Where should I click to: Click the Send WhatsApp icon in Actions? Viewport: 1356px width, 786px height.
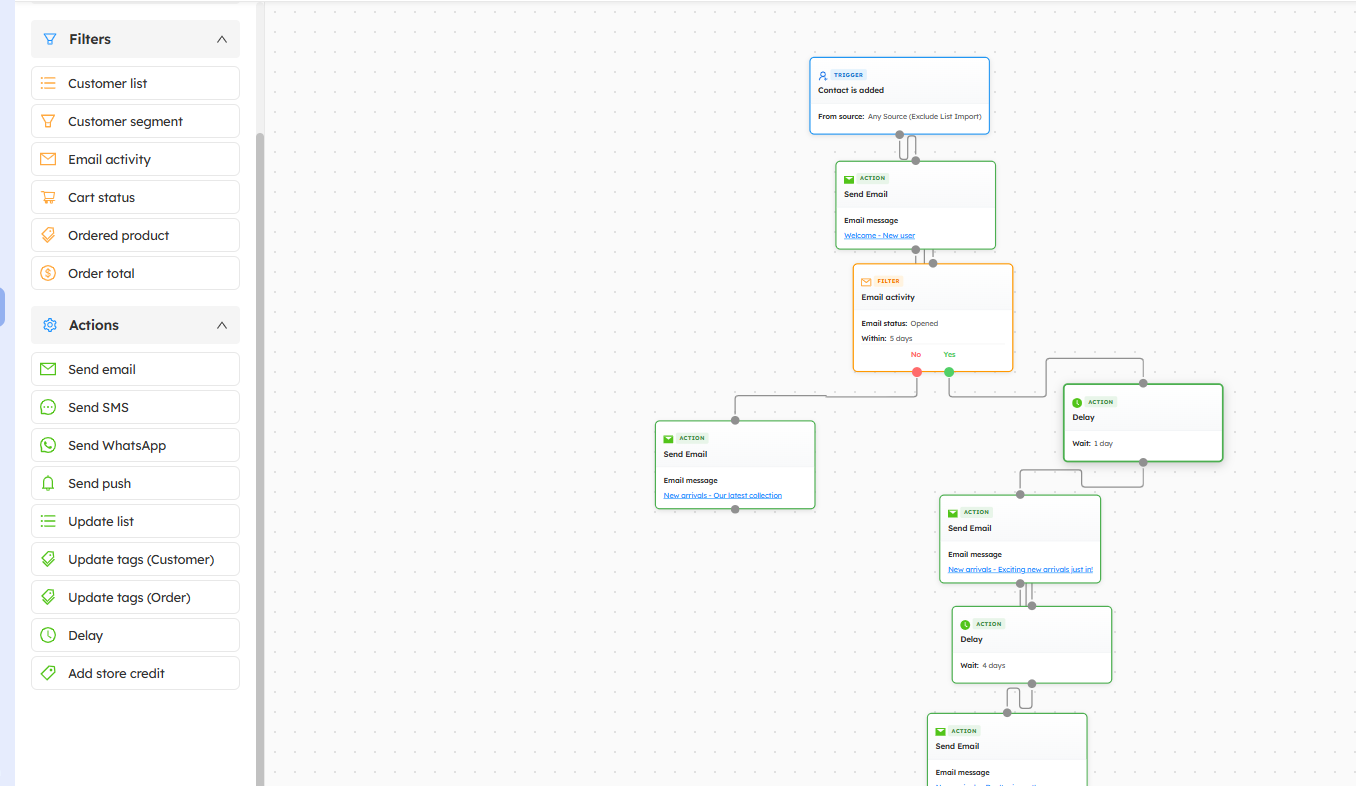point(48,445)
